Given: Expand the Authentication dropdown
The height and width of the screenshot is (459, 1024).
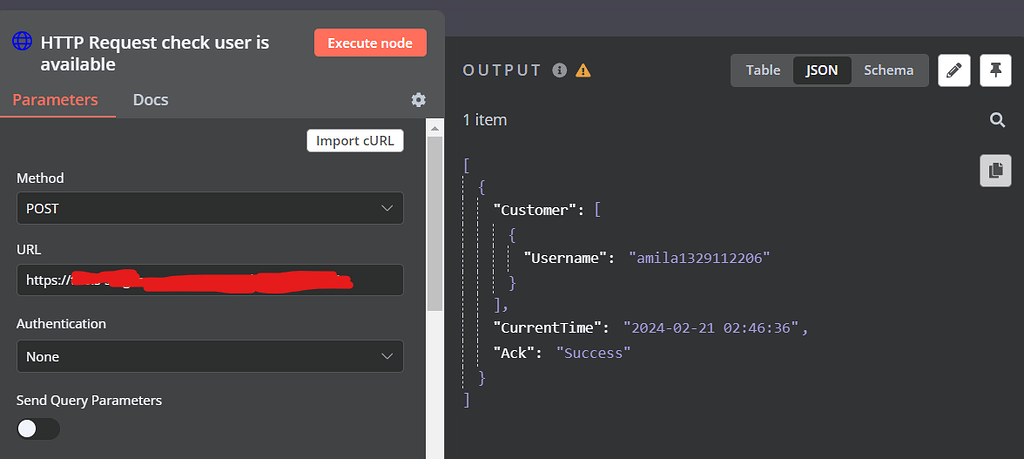Looking at the screenshot, I should (210, 356).
